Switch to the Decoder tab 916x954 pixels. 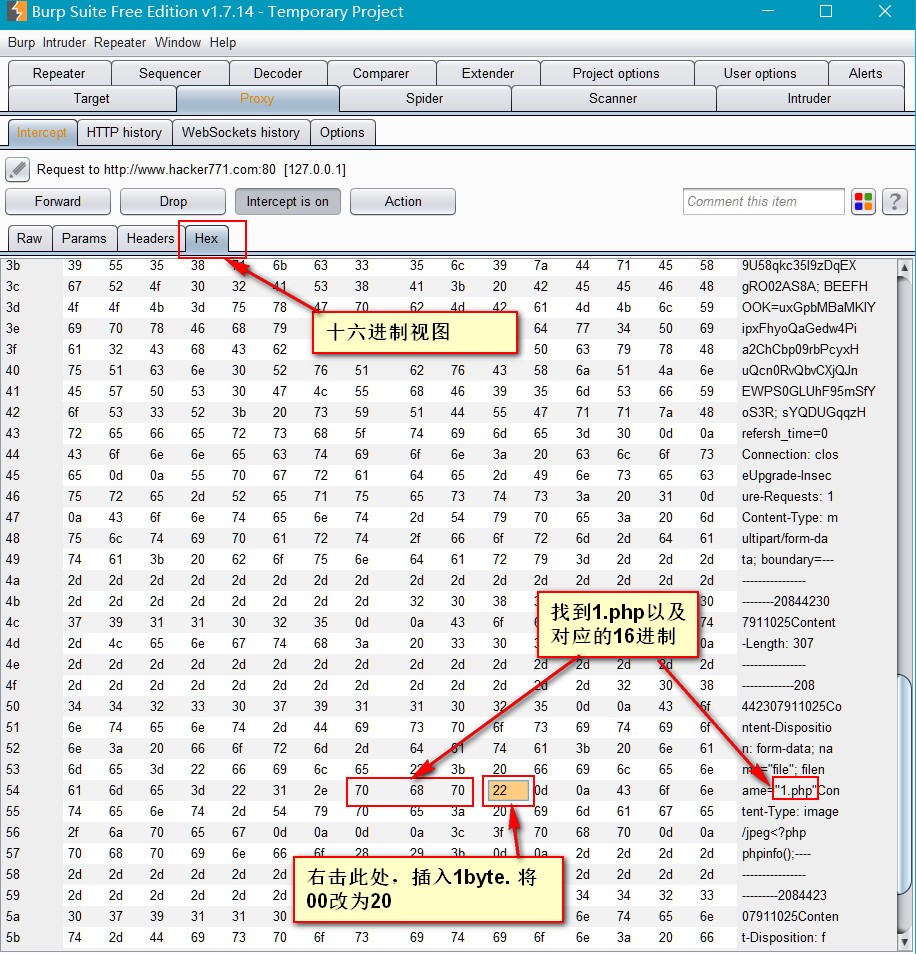click(x=278, y=74)
